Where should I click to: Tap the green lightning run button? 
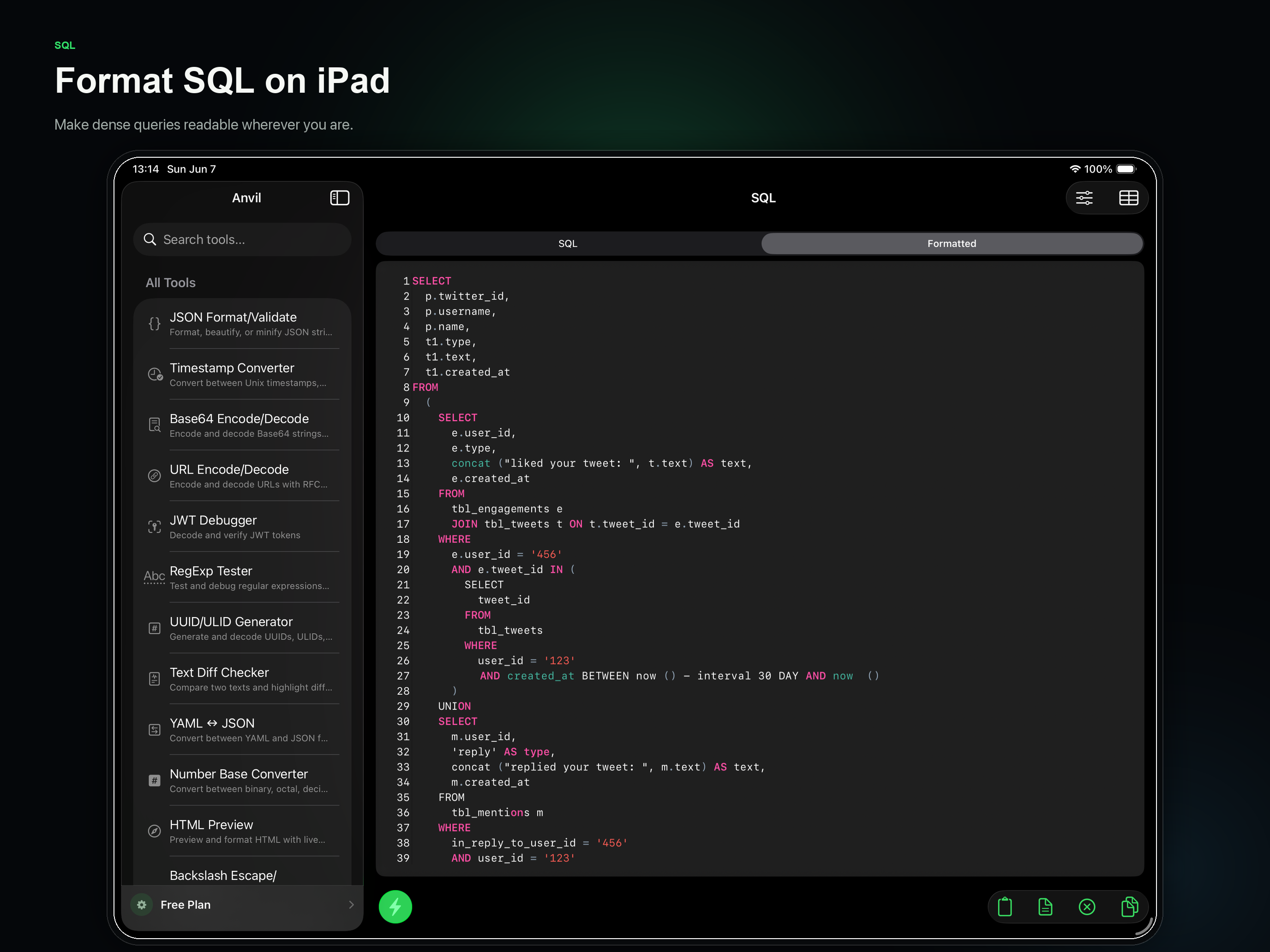[x=395, y=907]
